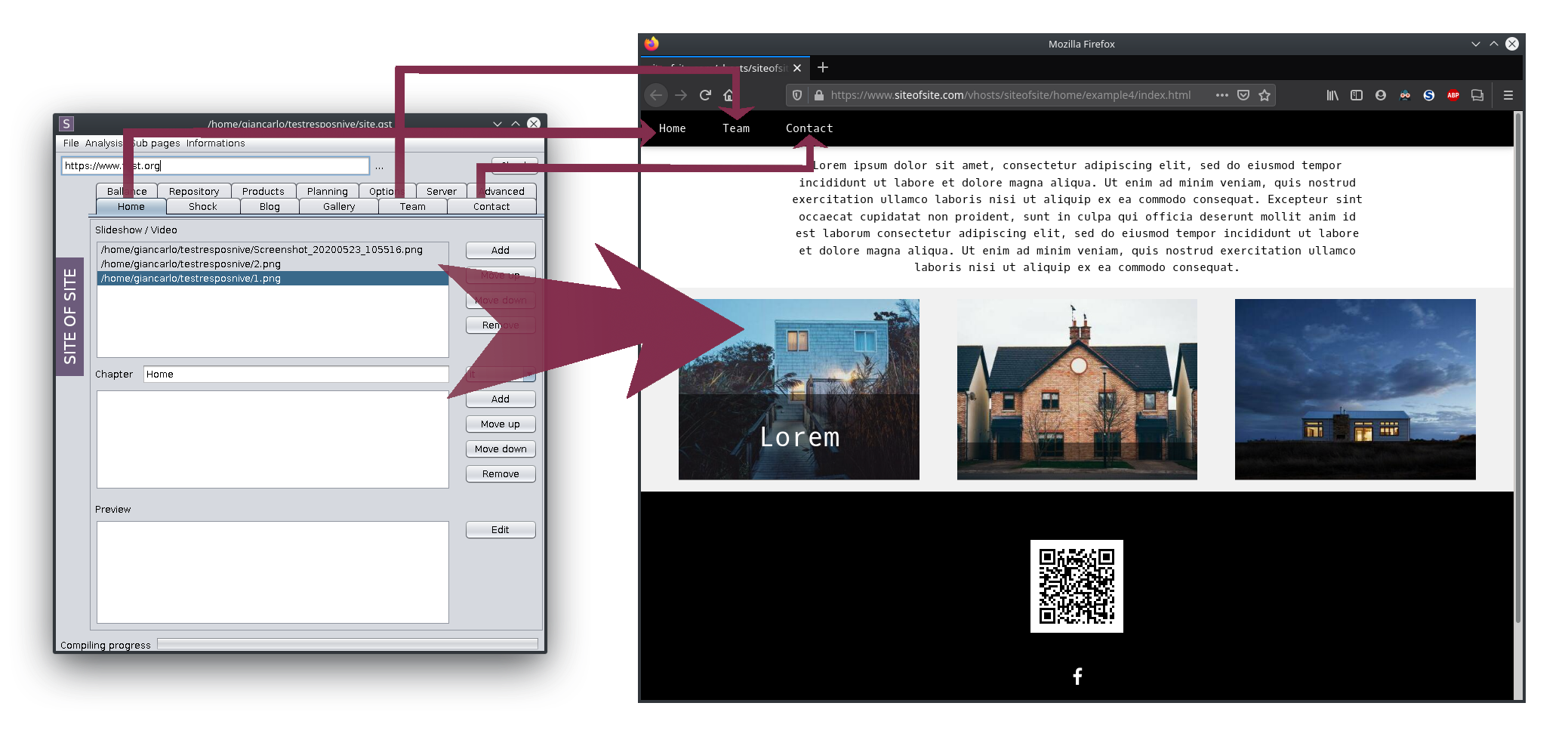1568x743 pixels.
Task: Click Contact link in website navigation
Action: pyautogui.click(x=809, y=128)
